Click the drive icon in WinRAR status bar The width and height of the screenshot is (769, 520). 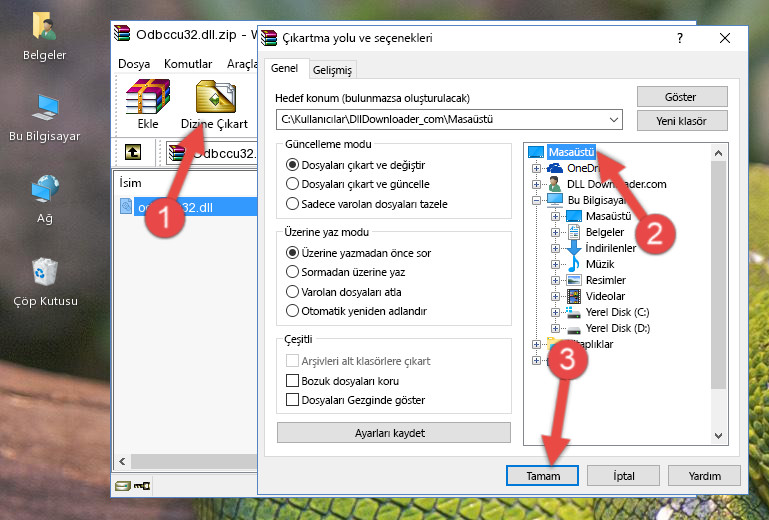123,486
